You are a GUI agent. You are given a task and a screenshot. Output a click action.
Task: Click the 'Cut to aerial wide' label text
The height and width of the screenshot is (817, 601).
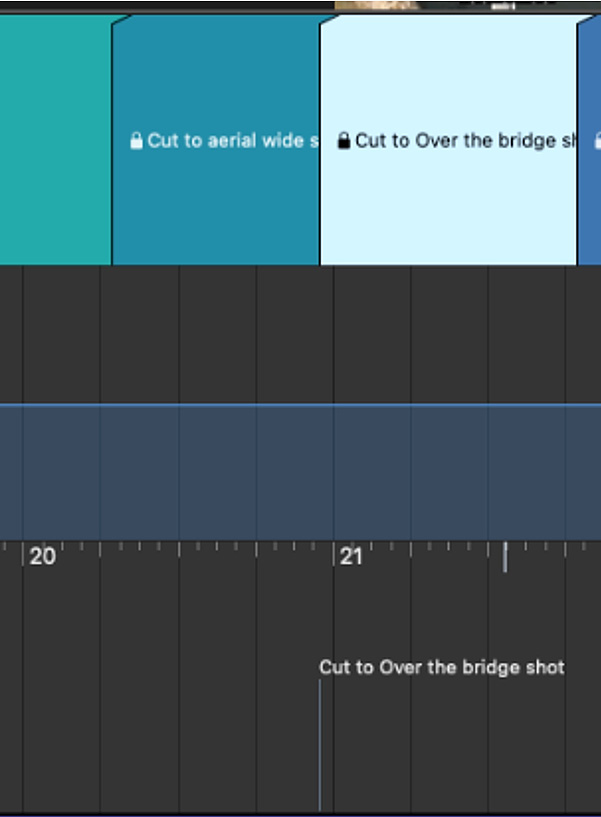click(x=232, y=141)
